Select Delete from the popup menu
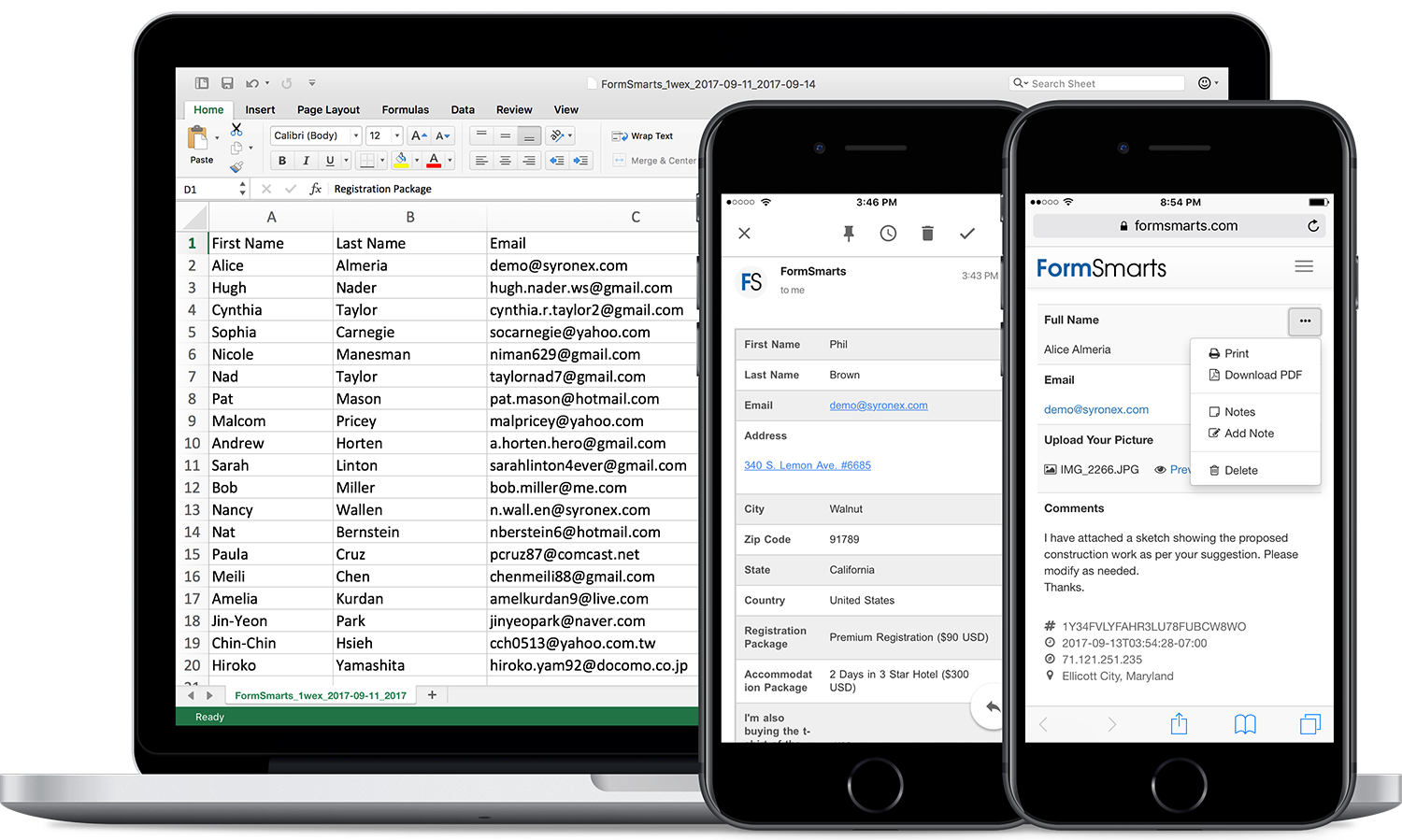The width and height of the screenshot is (1402, 840). pyautogui.click(x=1234, y=470)
